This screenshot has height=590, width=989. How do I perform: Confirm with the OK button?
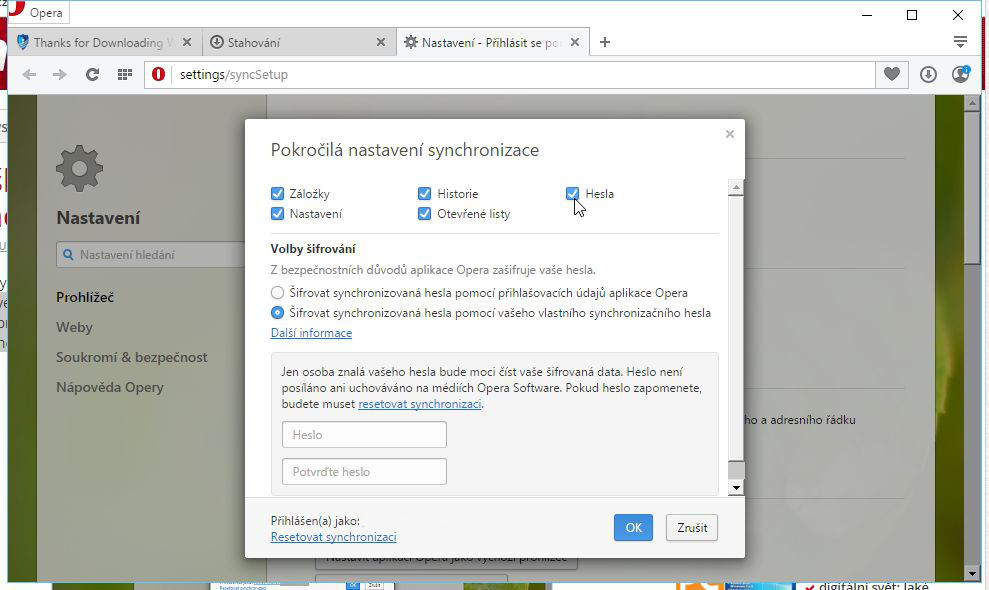pos(633,528)
